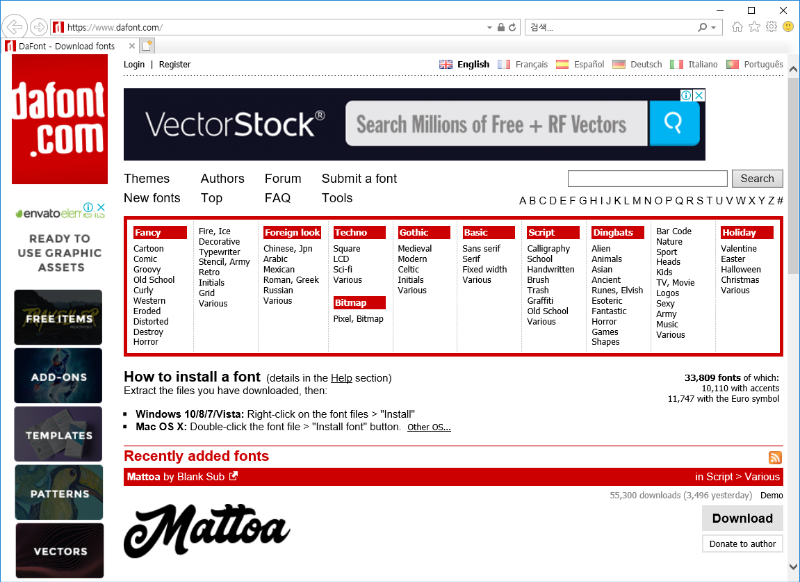Close the VectorStock ad with X icon
Screen dimensions: 800x582
[x=699, y=95]
